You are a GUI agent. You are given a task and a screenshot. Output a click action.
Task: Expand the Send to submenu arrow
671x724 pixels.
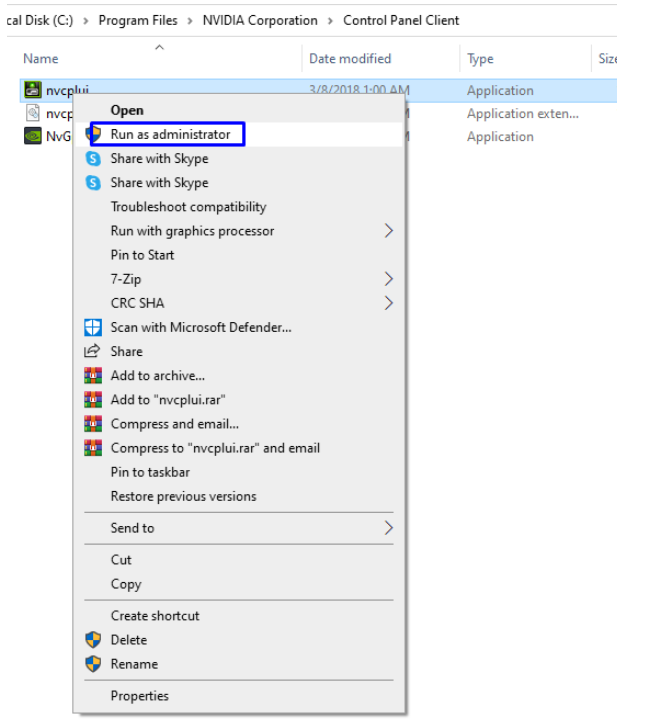(x=389, y=528)
